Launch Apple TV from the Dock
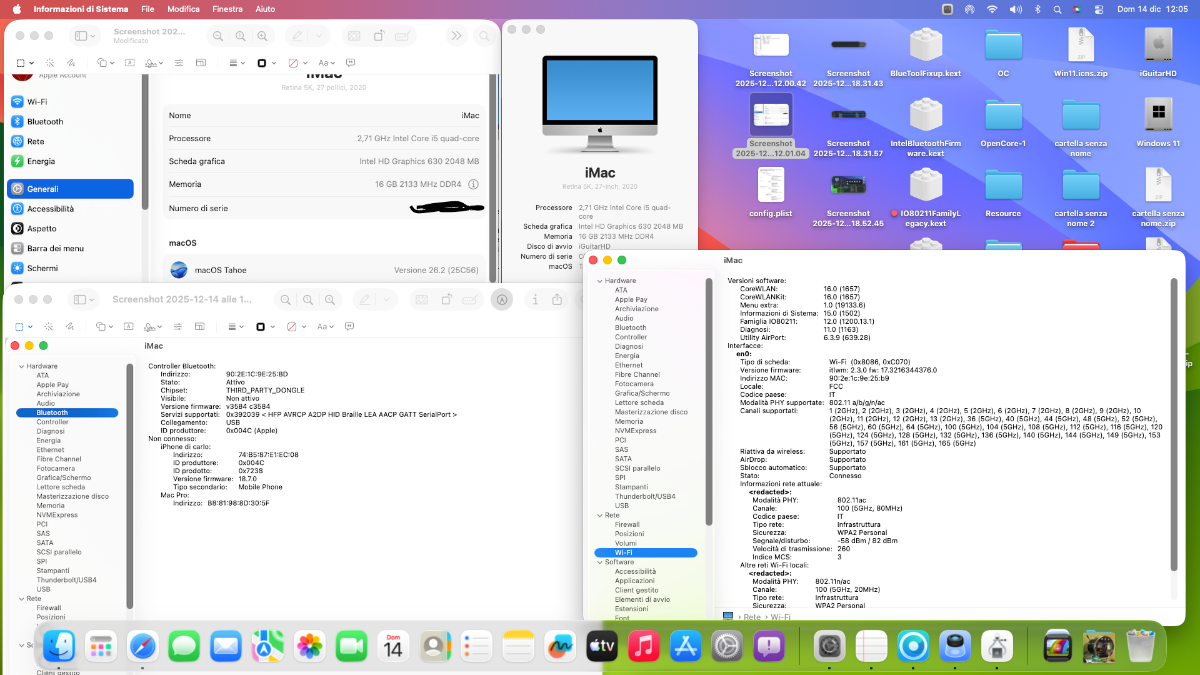 coord(602,646)
